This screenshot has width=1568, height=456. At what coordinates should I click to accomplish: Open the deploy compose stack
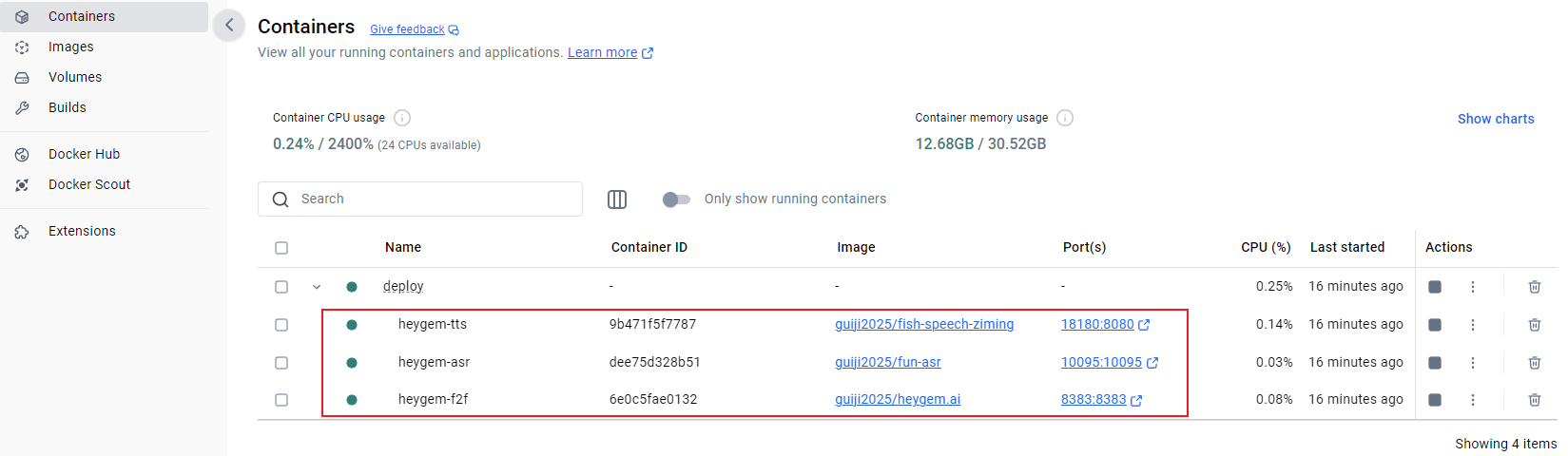403,286
